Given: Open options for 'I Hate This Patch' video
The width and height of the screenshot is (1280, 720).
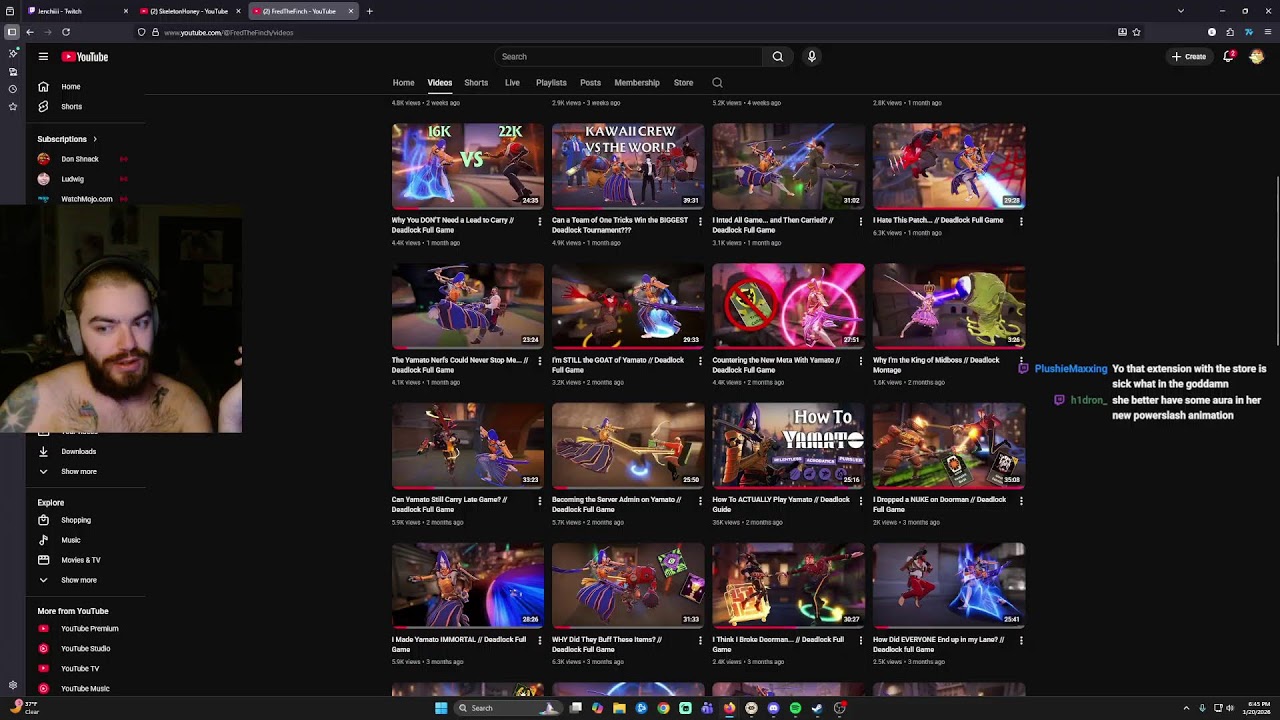Looking at the screenshot, I should pyautogui.click(x=1021, y=221).
